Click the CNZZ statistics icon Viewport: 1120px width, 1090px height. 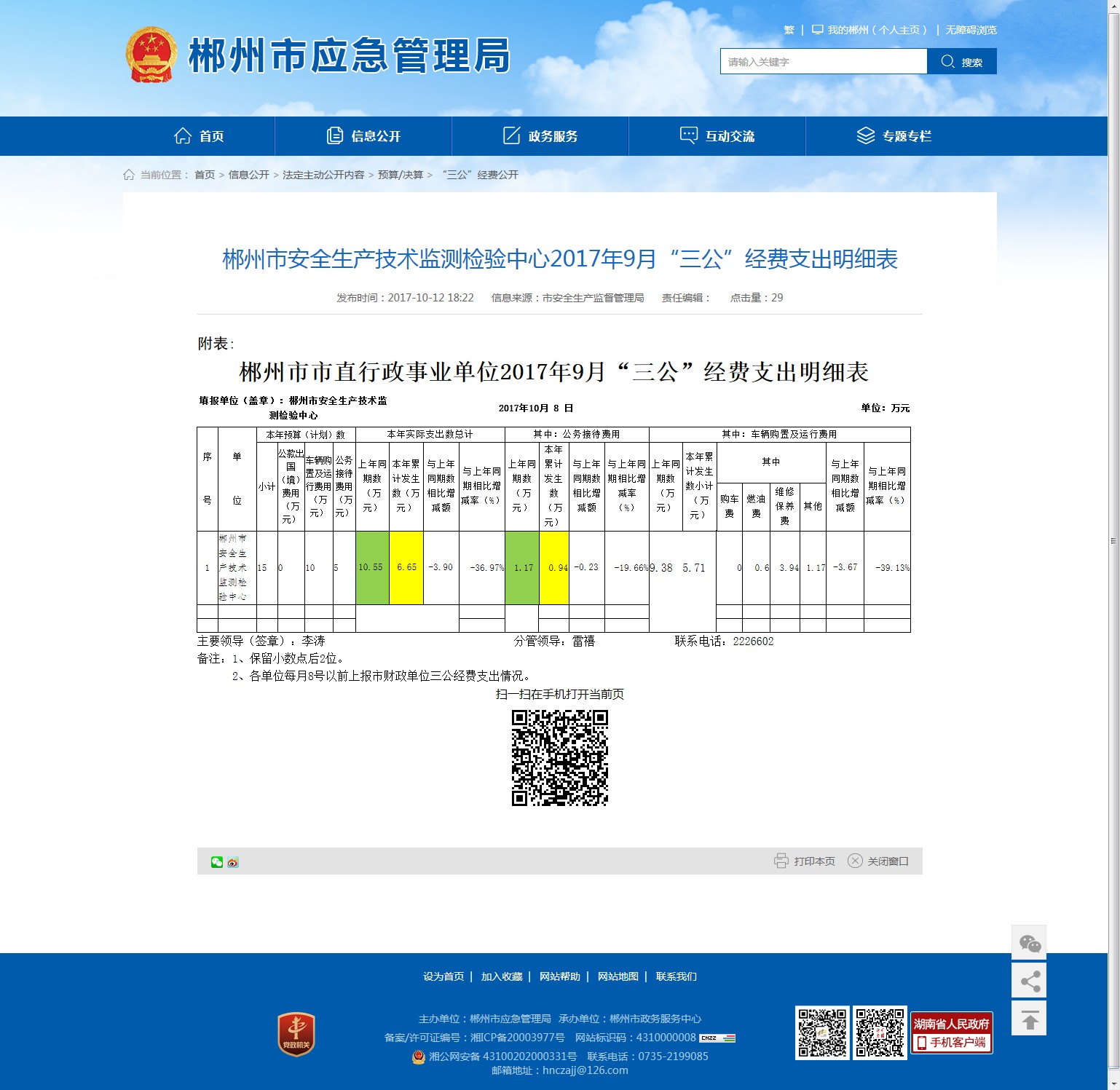pos(717,1038)
